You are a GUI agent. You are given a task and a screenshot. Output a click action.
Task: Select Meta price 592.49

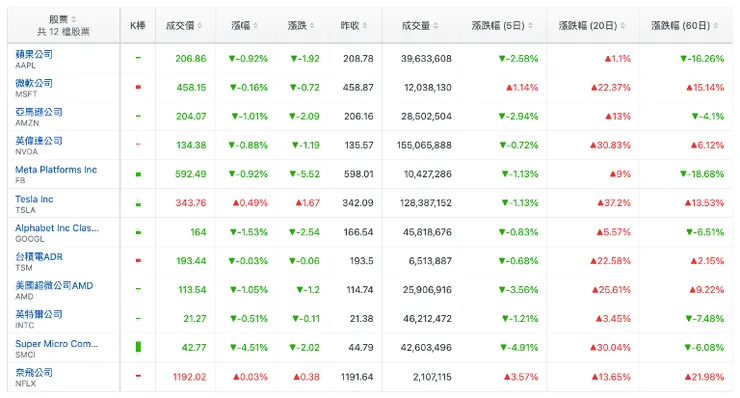(191, 174)
